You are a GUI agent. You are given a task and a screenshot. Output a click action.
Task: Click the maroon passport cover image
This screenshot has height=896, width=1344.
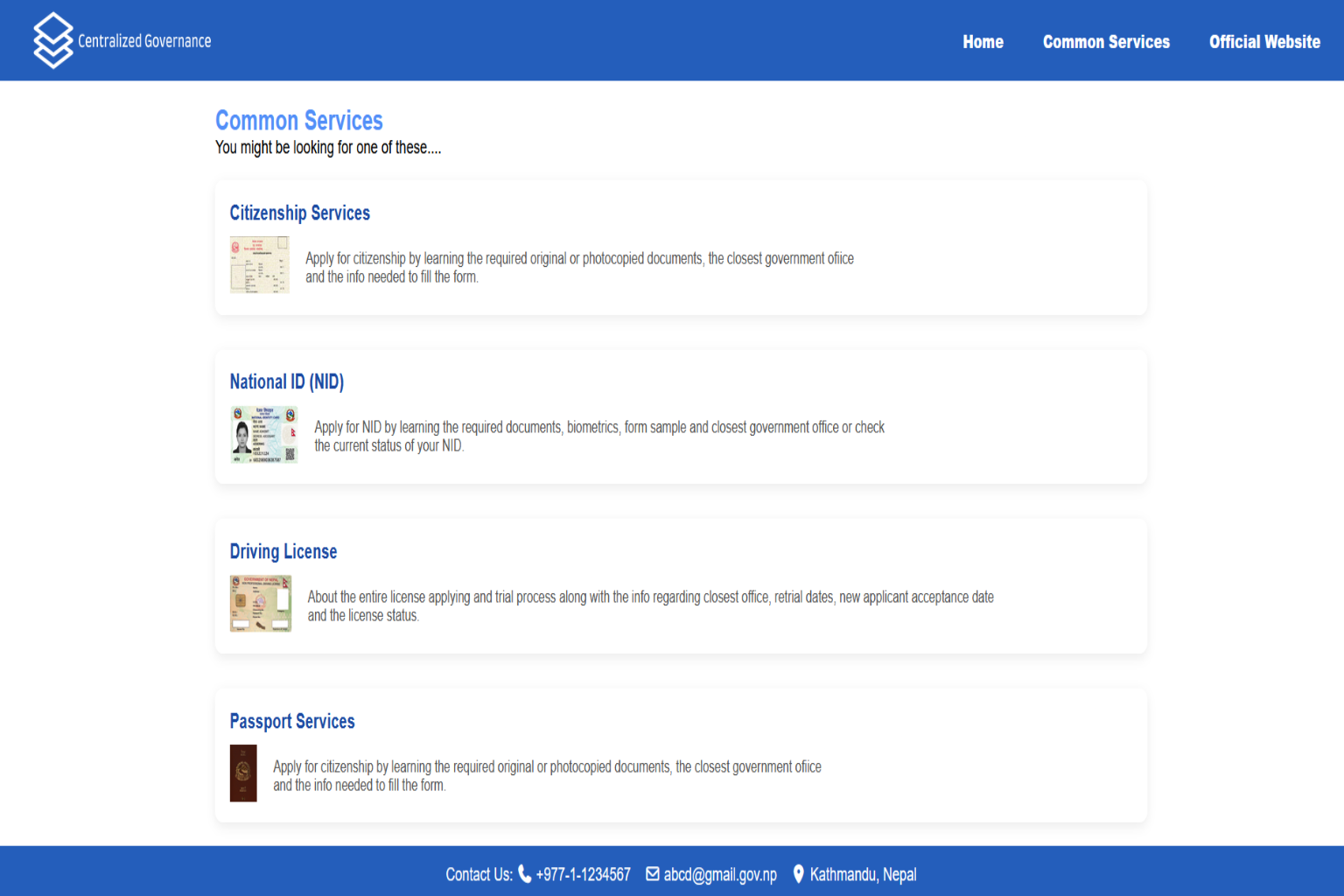(243, 773)
